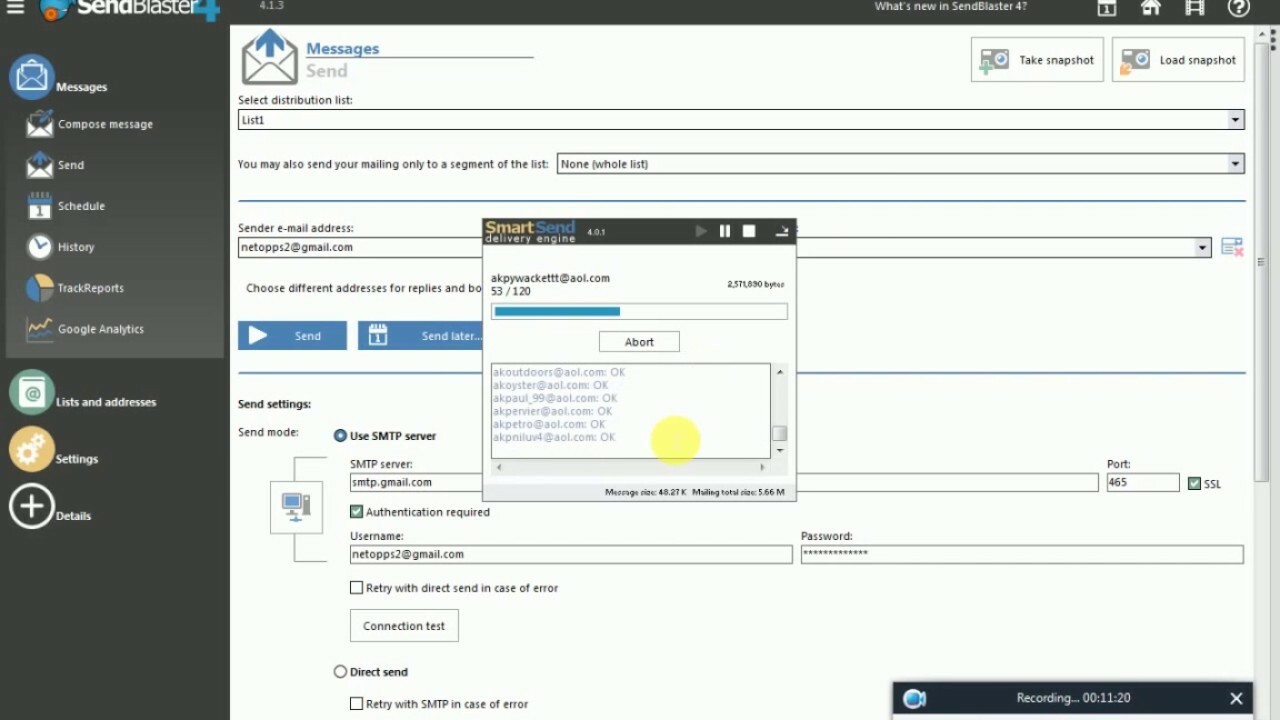This screenshot has height=720, width=1280.
Task: Expand the distribution list dropdown
Action: click(1236, 120)
